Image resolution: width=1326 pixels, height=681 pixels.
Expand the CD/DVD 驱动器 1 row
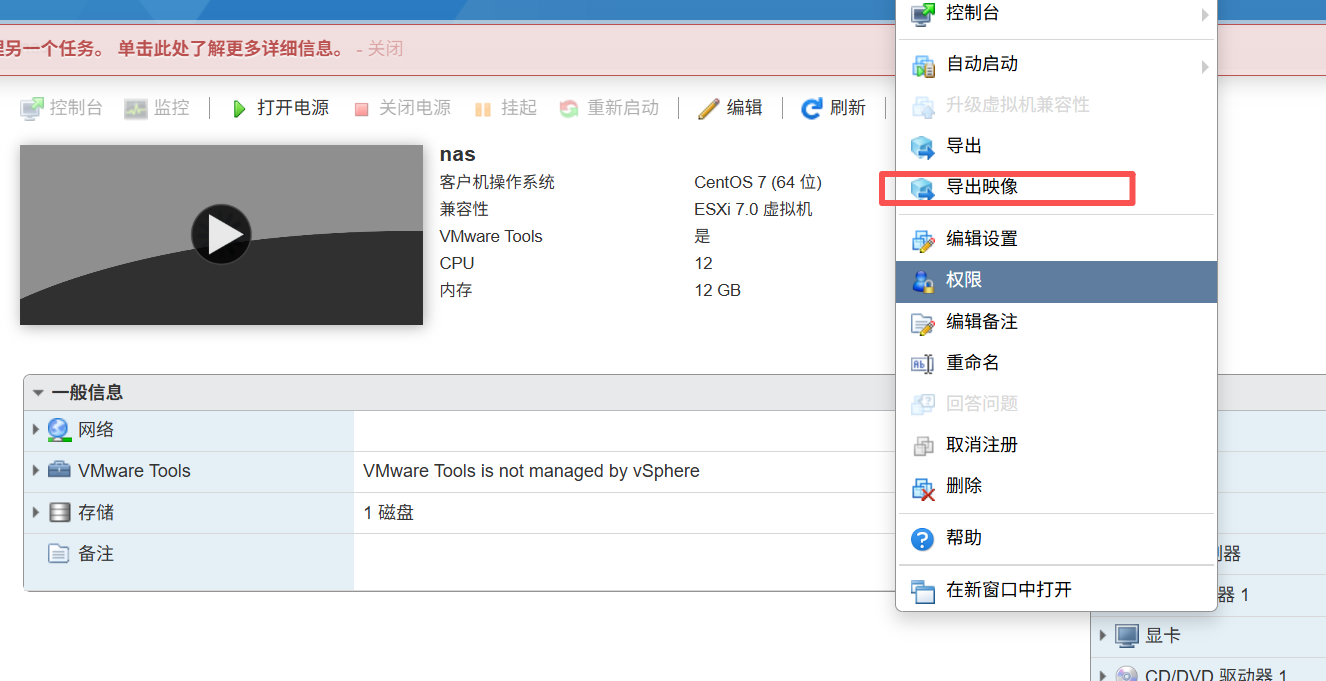(x=1103, y=675)
